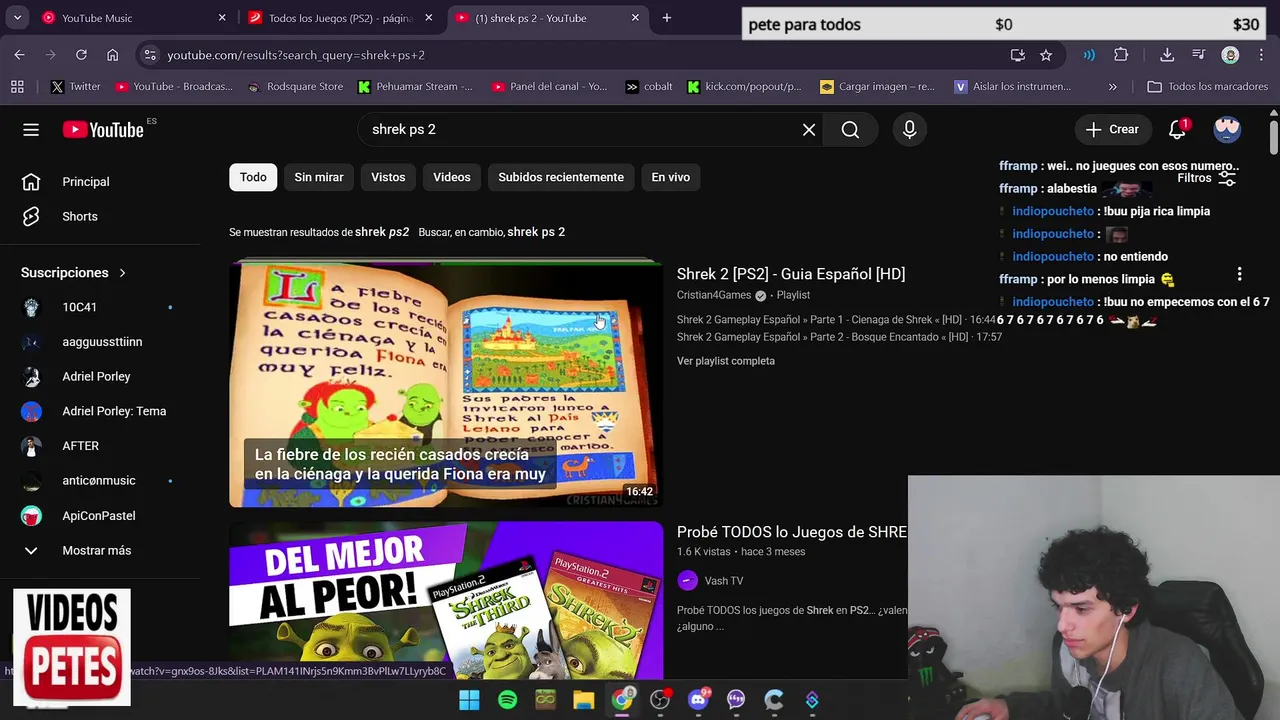Image resolution: width=1280 pixels, height=720 pixels.
Task: Open Ver playlist completa link
Action: click(726, 361)
